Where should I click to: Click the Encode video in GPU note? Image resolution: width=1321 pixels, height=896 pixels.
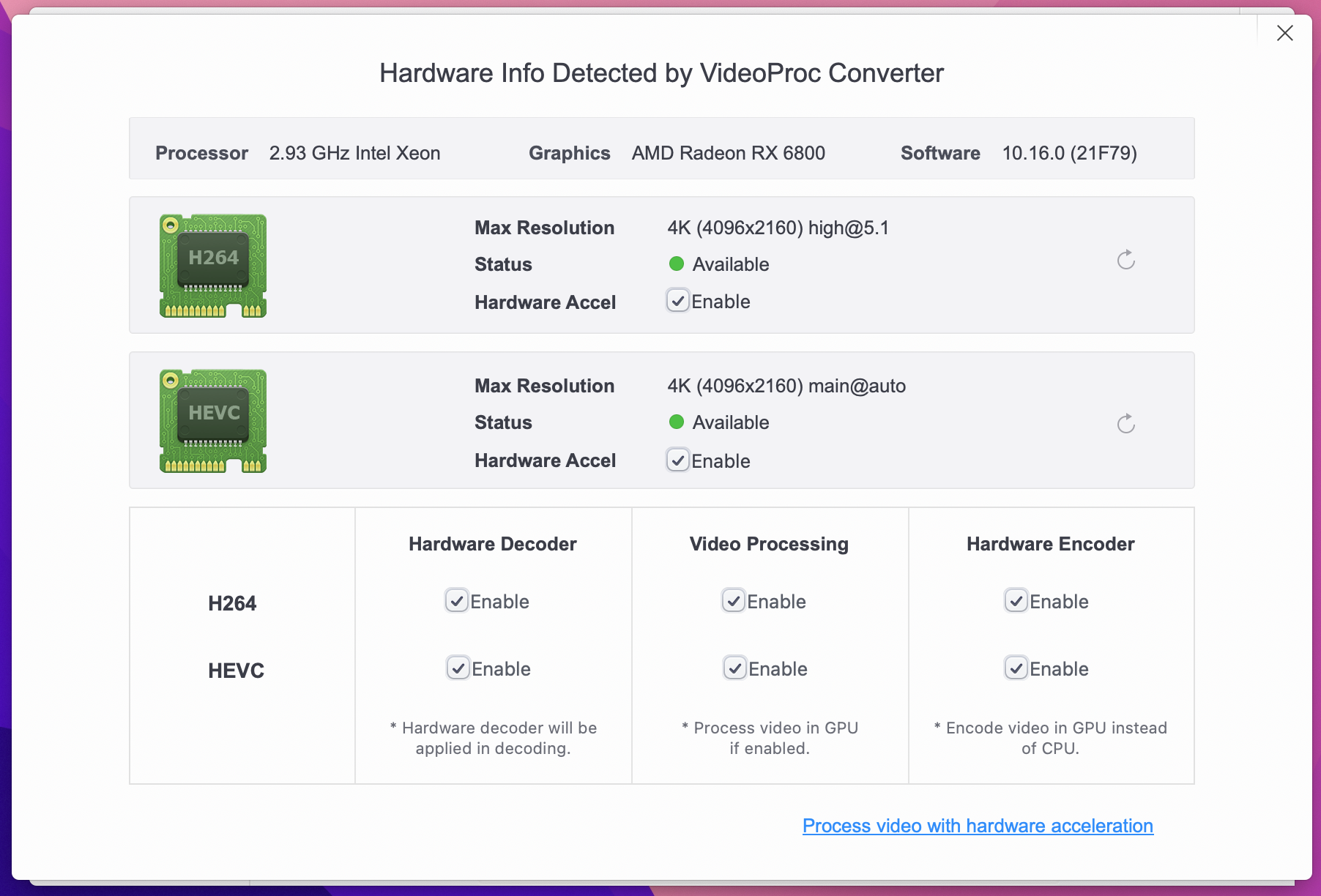(1051, 738)
